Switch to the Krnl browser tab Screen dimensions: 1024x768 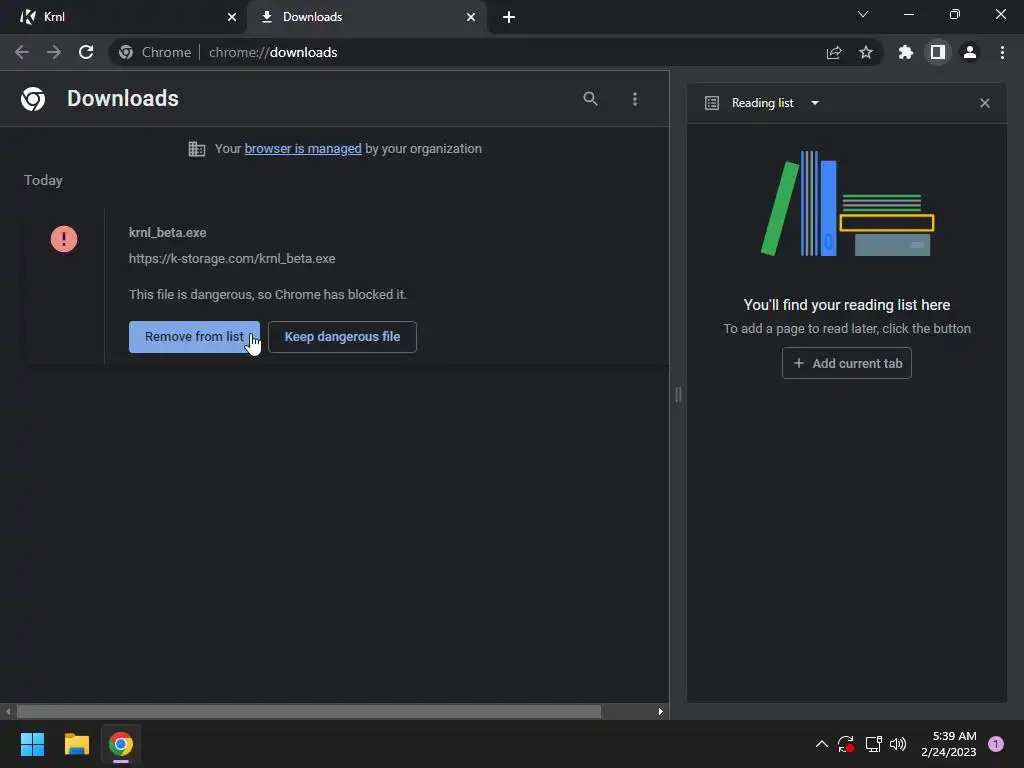click(x=123, y=17)
